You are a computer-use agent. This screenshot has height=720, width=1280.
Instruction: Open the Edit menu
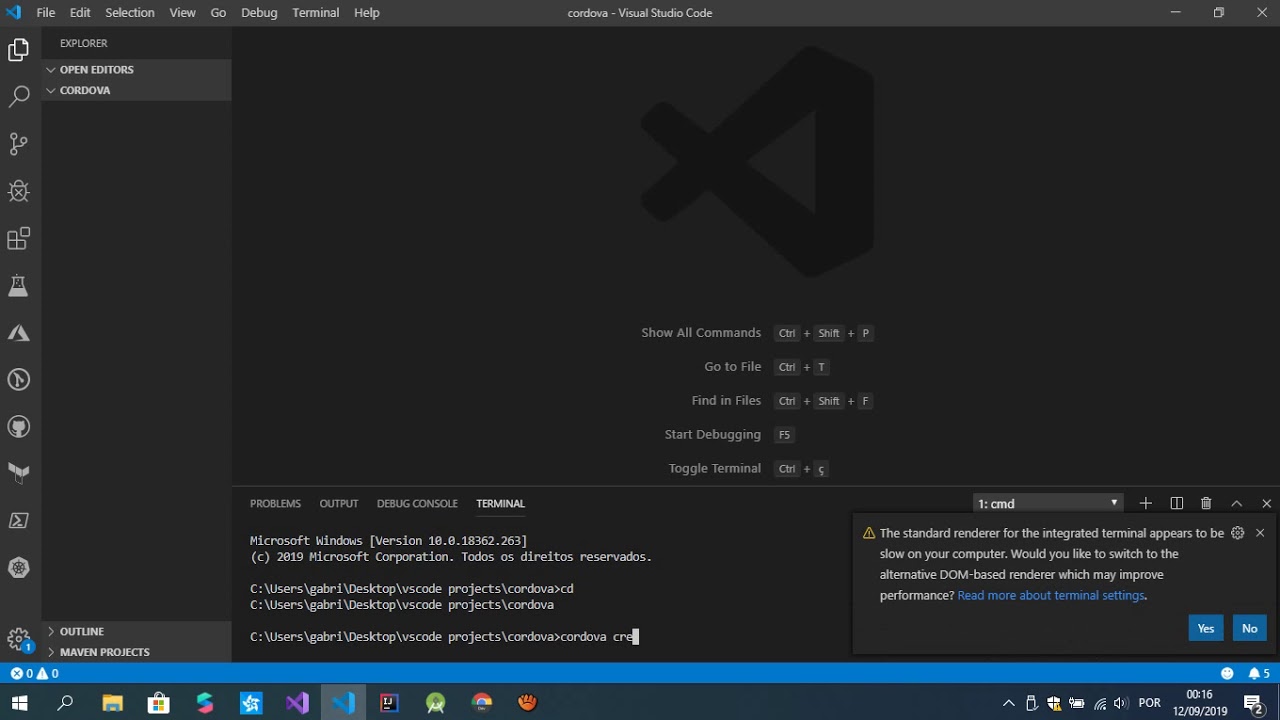coord(80,13)
